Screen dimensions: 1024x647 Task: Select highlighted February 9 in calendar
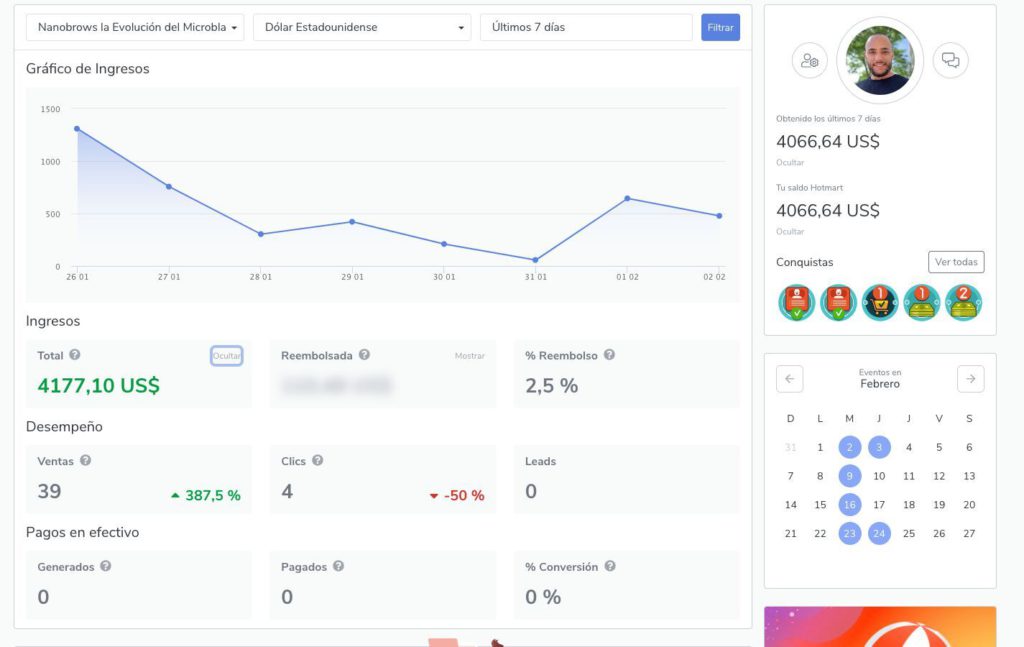click(850, 476)
